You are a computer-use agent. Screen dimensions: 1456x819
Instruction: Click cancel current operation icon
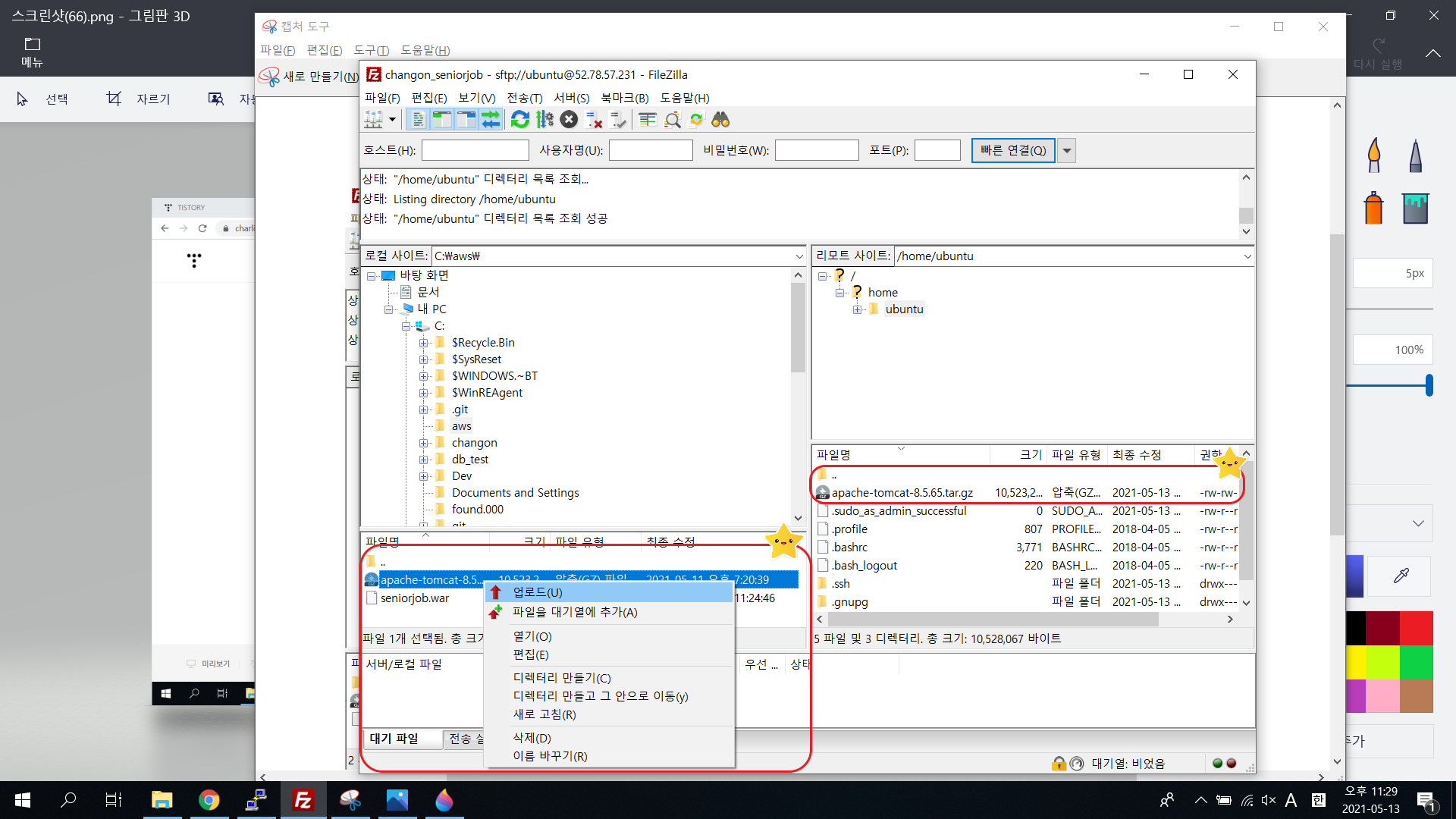click(x=569, y=120)
